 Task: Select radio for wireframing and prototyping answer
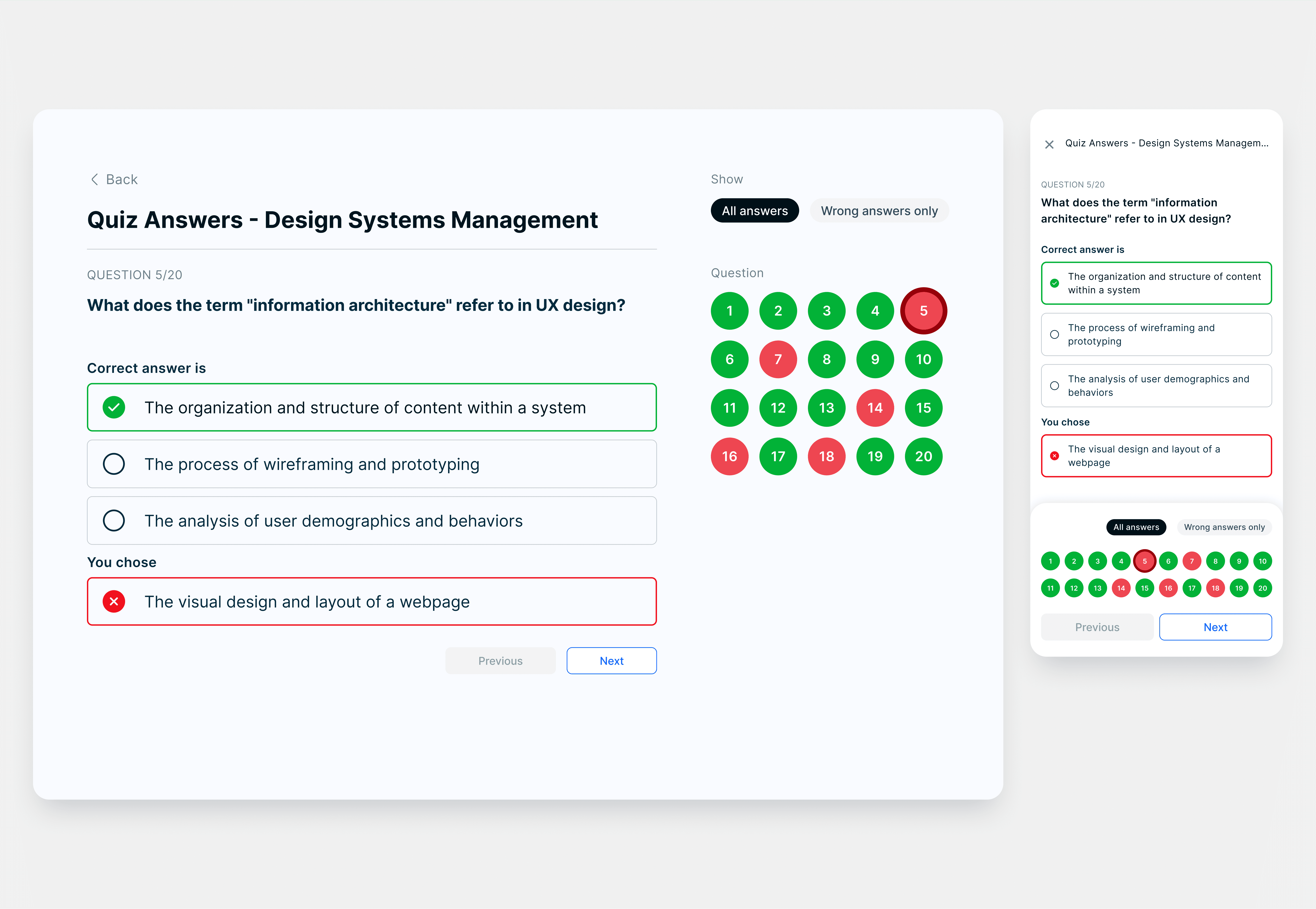pyautogui.click(x=114, y=464)
